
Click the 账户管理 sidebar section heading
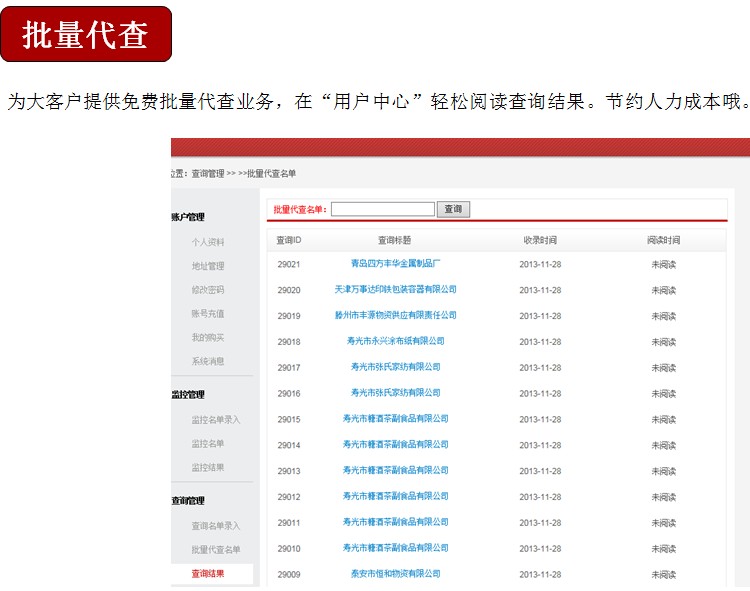pyautogui.click(x=188, y=217)
